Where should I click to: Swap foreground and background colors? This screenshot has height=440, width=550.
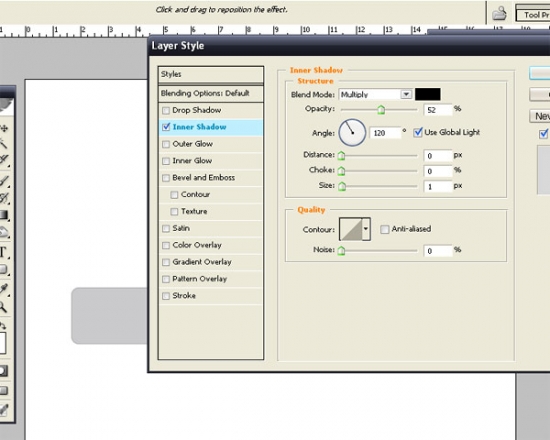pyautogui.click(x=3, y=325)
